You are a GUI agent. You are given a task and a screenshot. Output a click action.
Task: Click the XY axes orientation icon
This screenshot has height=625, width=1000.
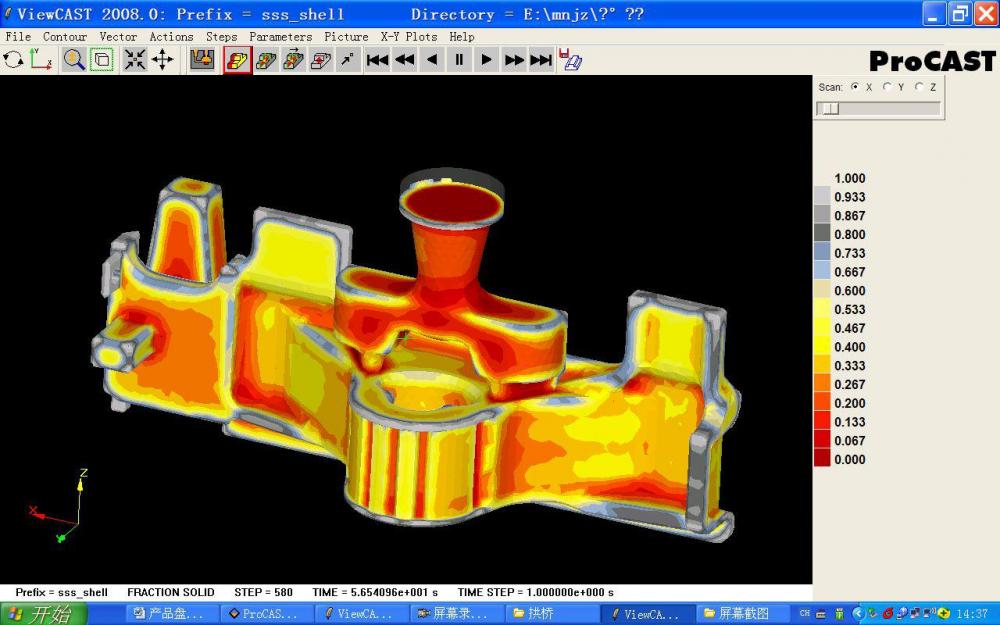click(41, 60)
